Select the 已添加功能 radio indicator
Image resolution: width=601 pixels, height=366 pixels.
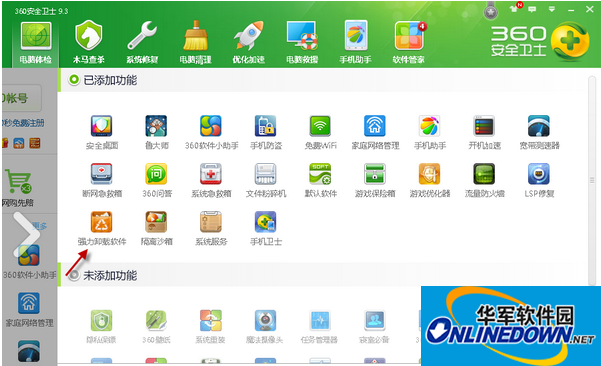[x=74, y=80]
